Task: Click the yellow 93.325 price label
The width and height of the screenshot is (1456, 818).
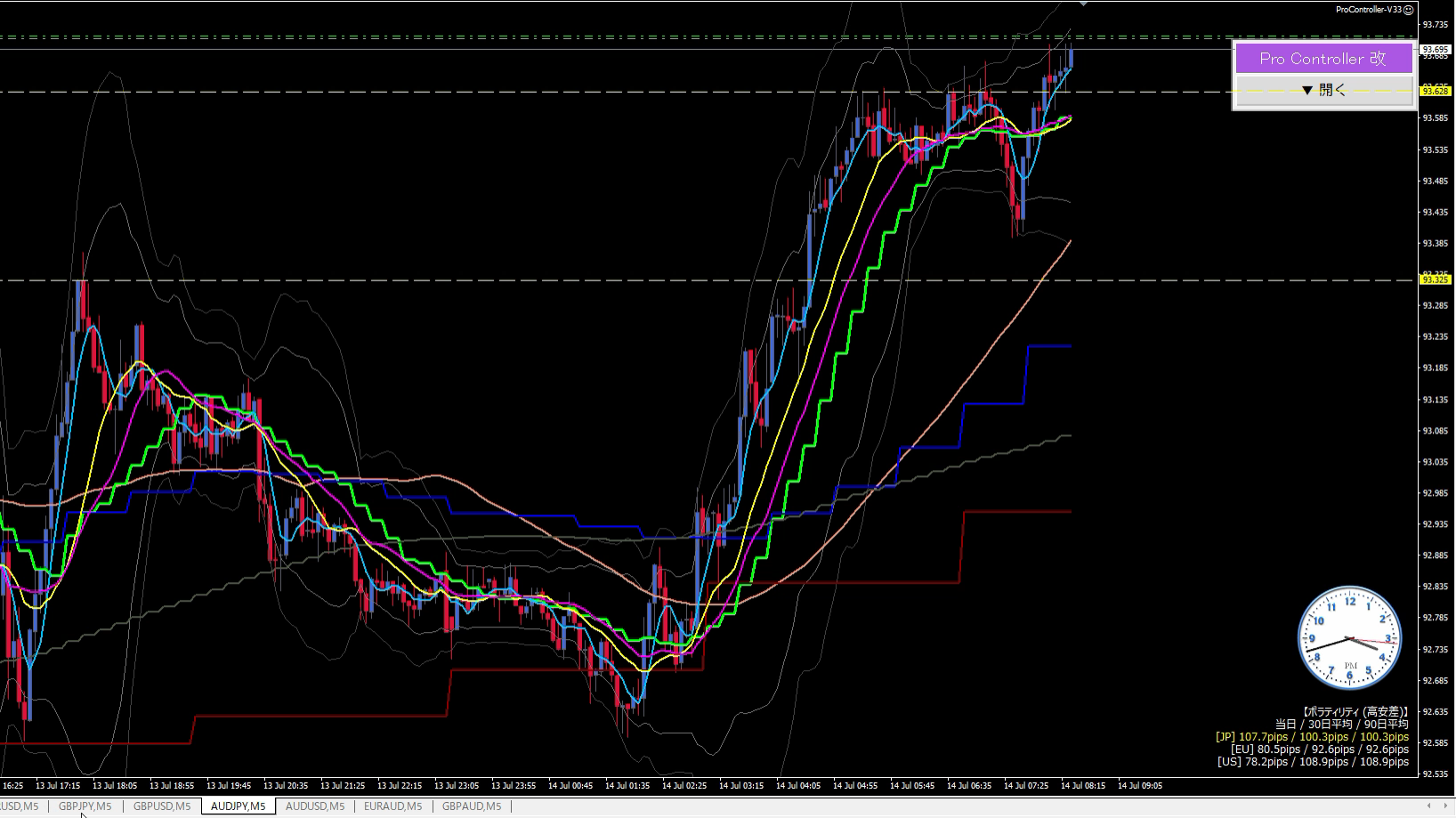Action: pos(1436,279)
